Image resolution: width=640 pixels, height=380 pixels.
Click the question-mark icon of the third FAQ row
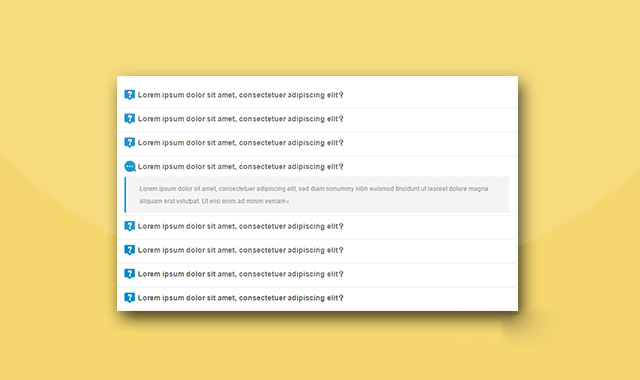click(129, 142)
